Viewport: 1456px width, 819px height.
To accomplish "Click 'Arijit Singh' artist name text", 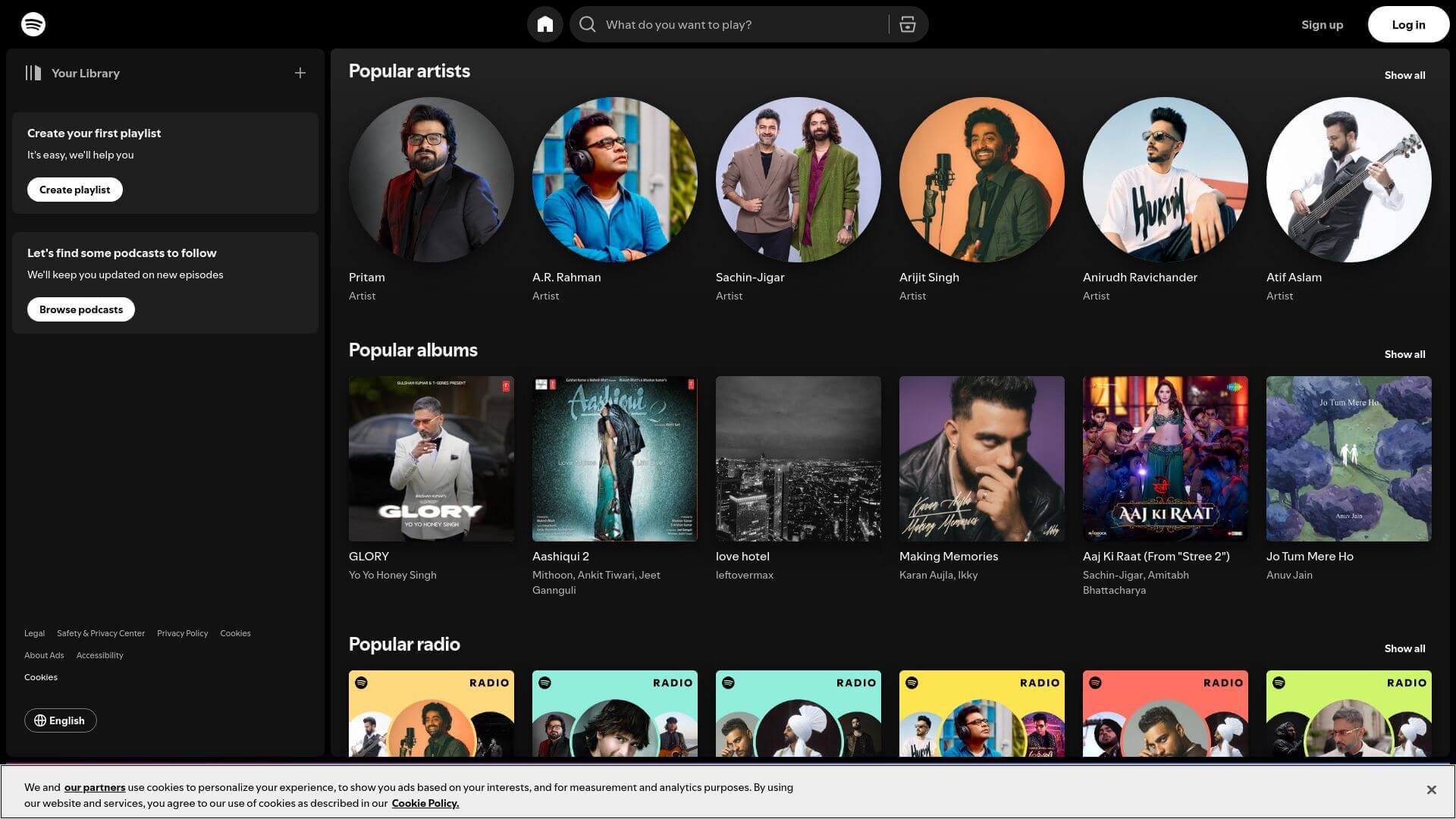I will pos(929,278).
